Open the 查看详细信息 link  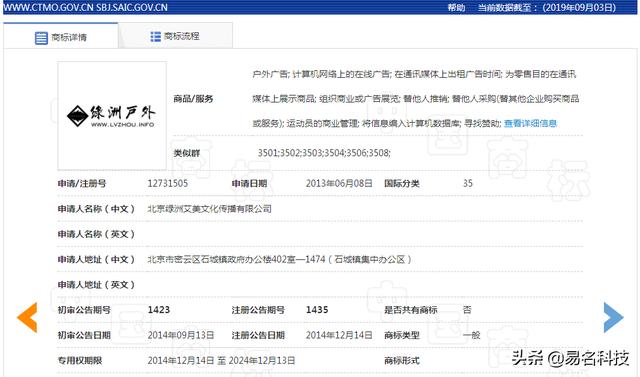tap(530, 123)
